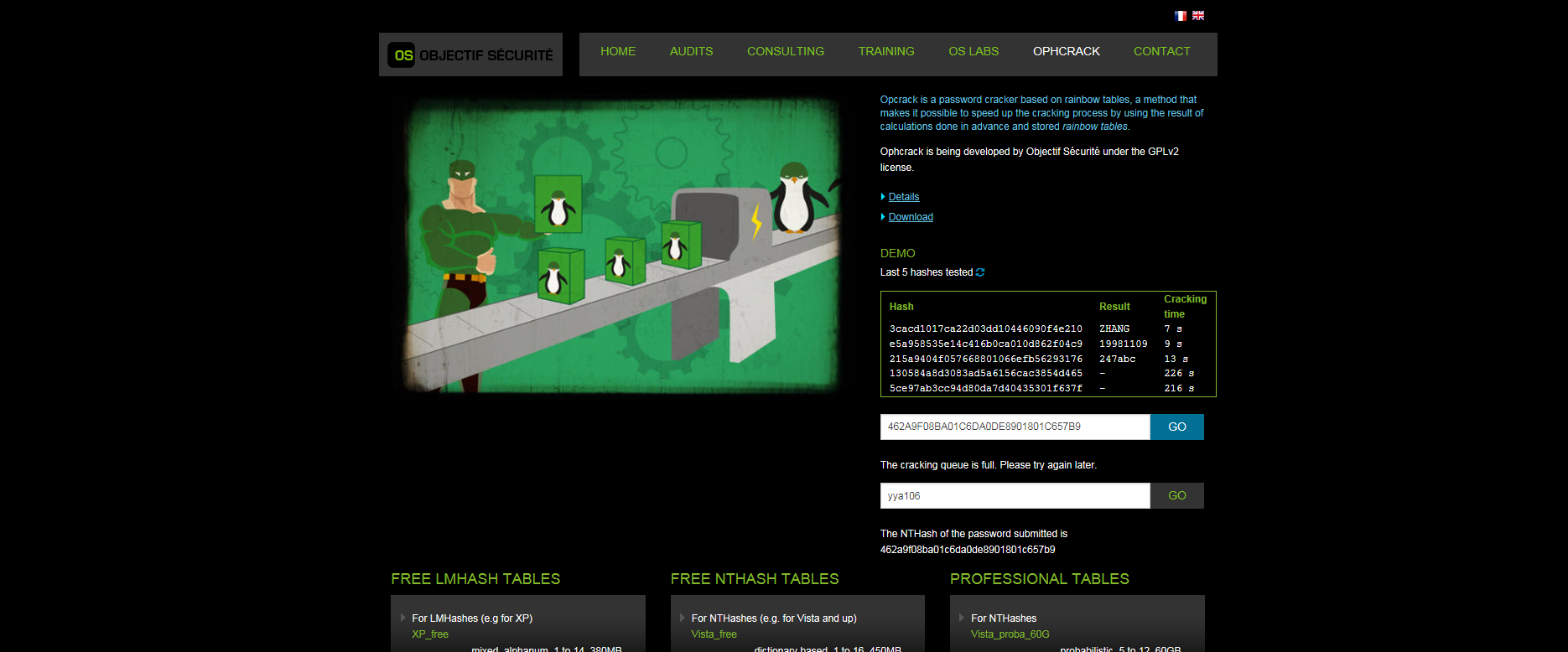The width and height of the screenshot is (1568, 652).
Task: Open the XP_free table link
Action: pos(430,634)
